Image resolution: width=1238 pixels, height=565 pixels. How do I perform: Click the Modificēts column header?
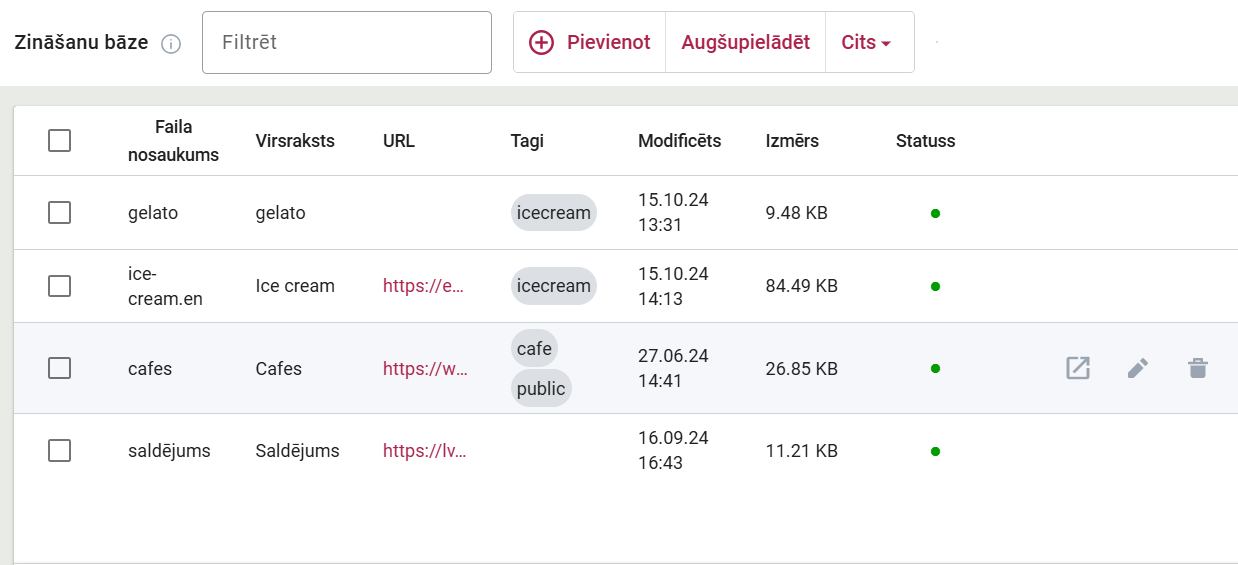[679, 141]
